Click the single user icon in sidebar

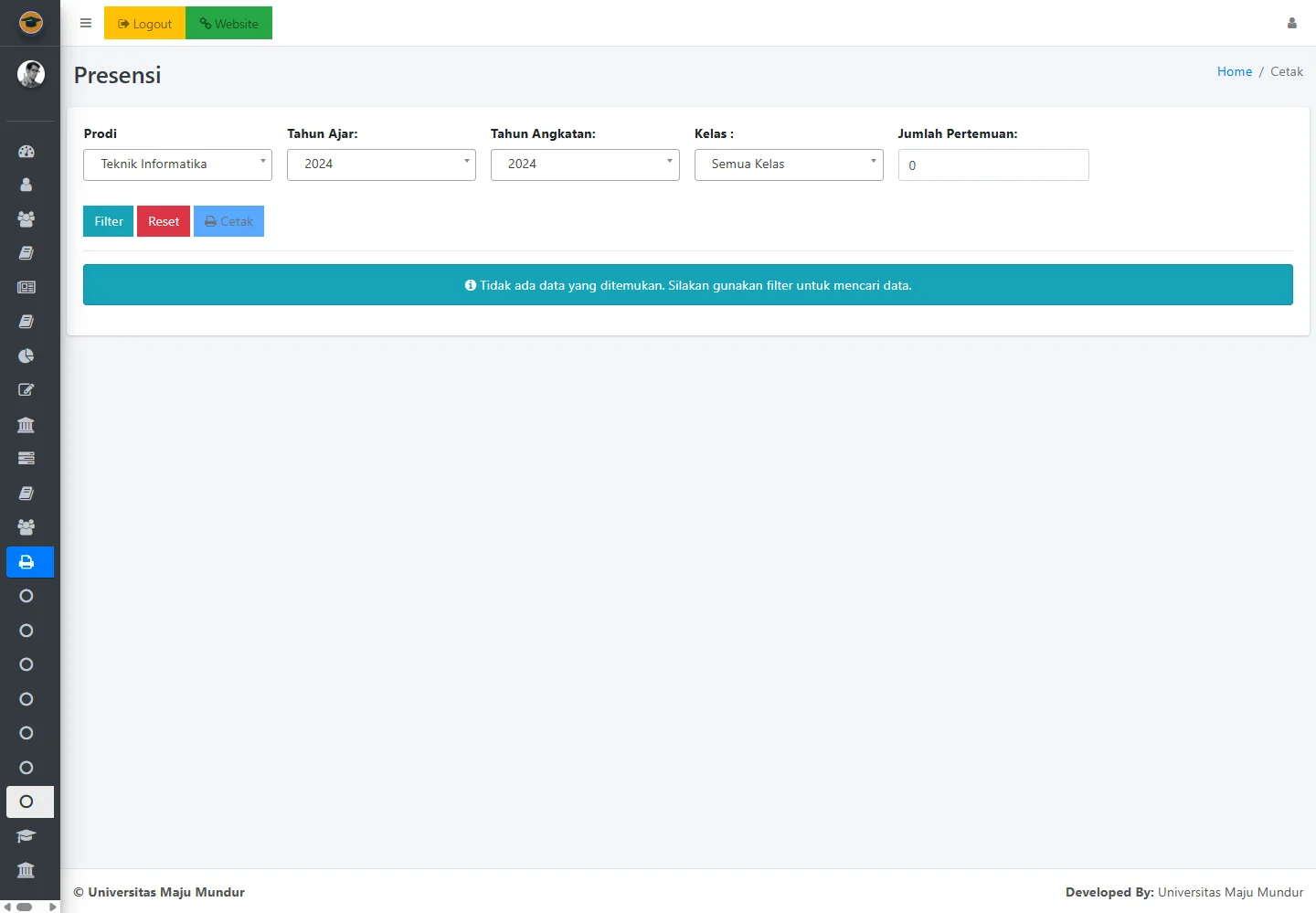[27, 185]
